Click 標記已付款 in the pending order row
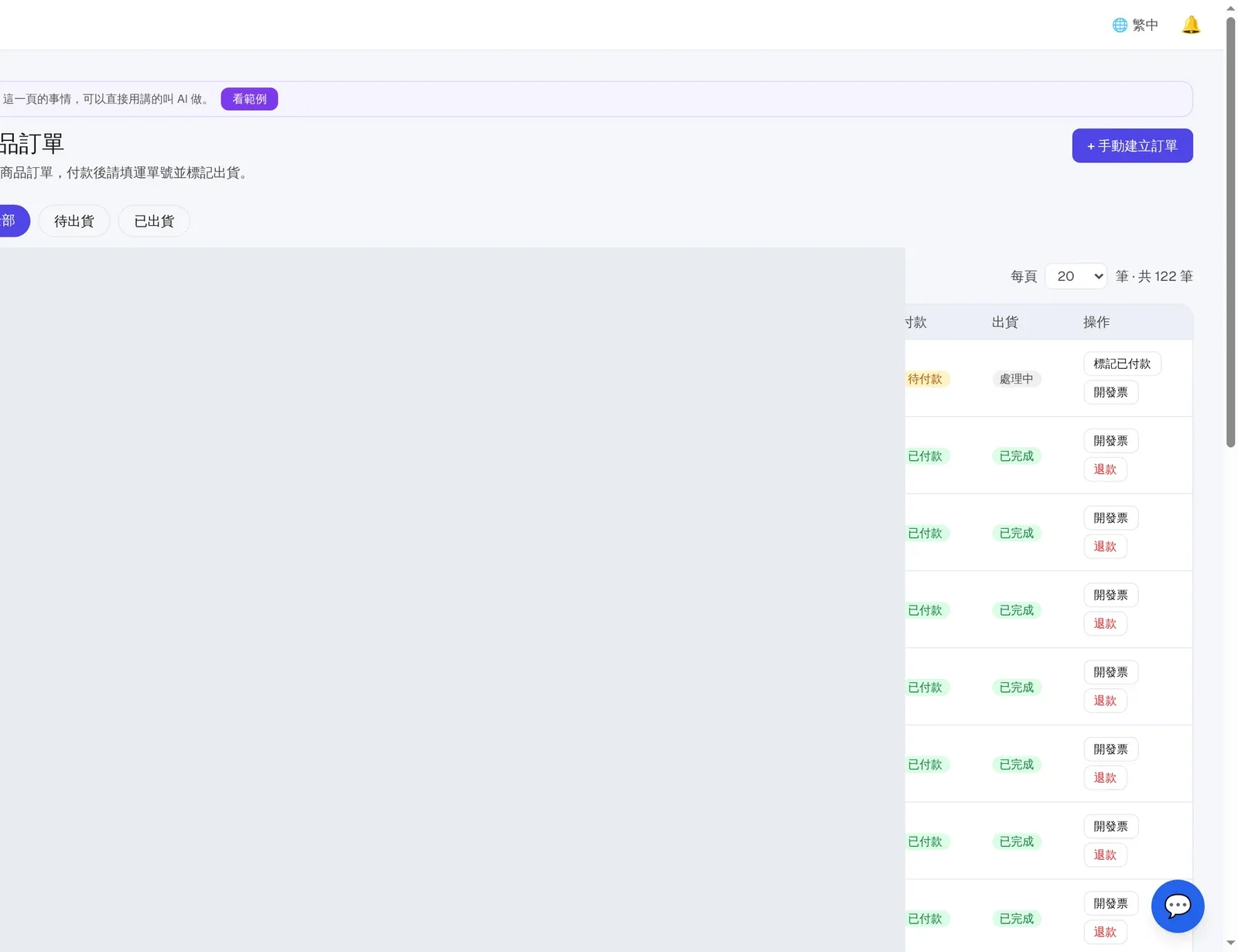This screenshot has height=952, width=1238. coord(1122,363)
